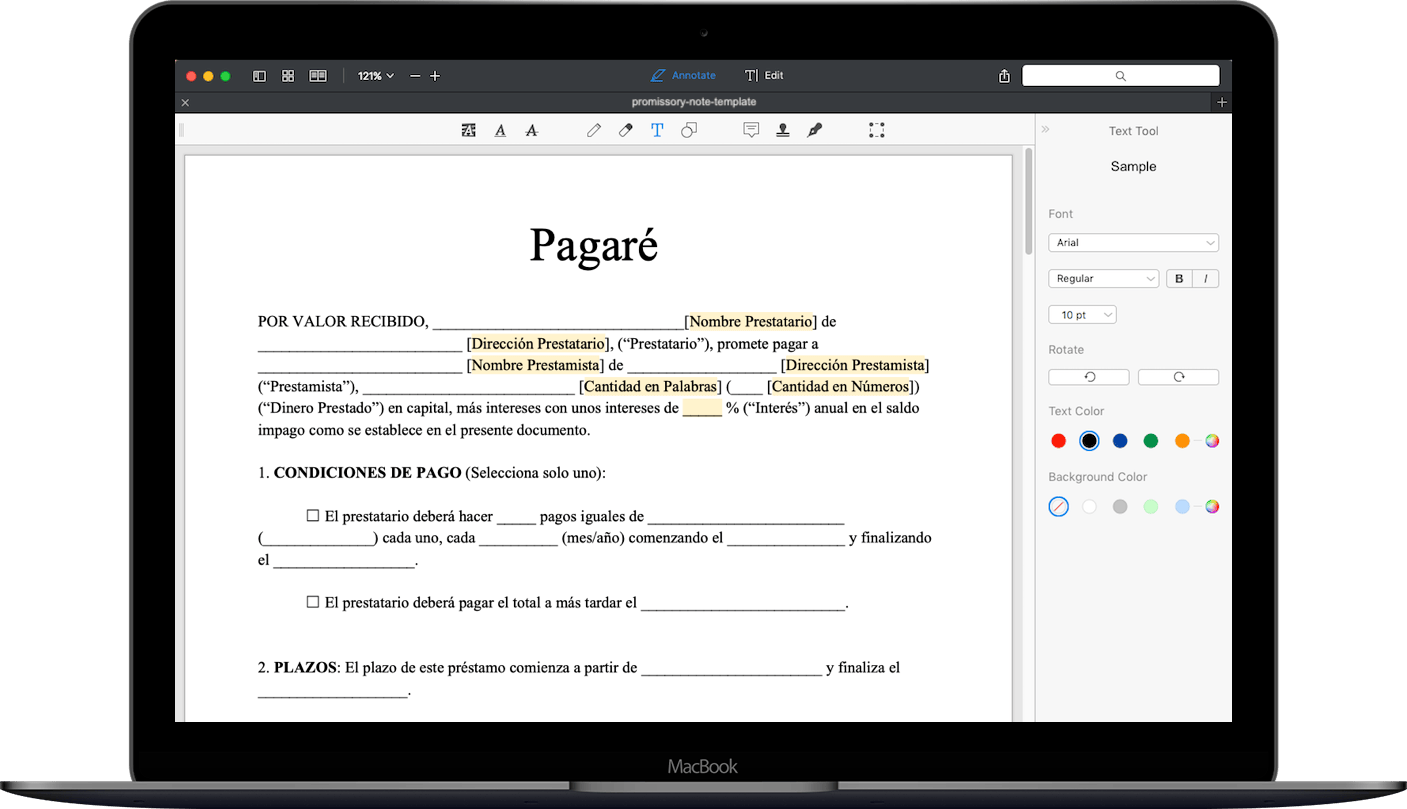Pick the red text color swatch
Viewport: 1407px width, 809px height.
tap(1059, 441)
